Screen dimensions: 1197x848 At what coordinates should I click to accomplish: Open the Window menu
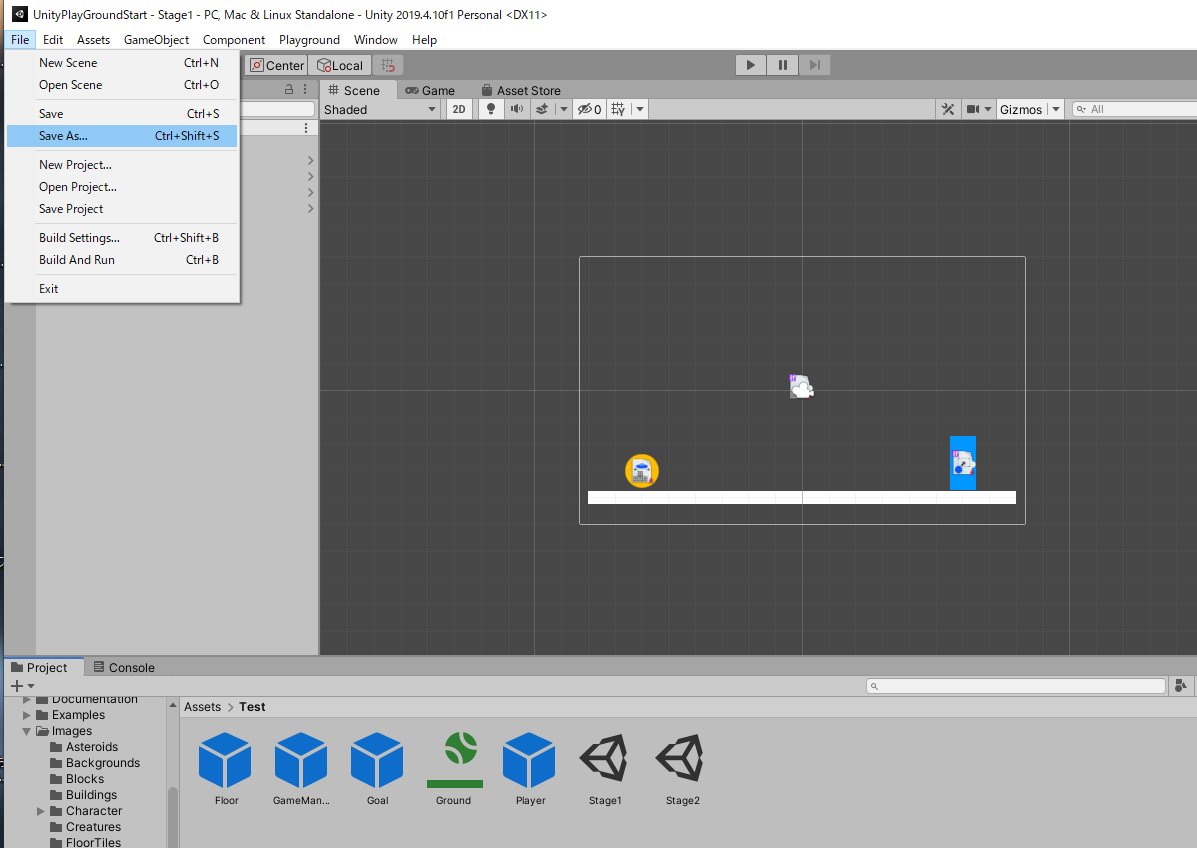[x=376, y=40]
